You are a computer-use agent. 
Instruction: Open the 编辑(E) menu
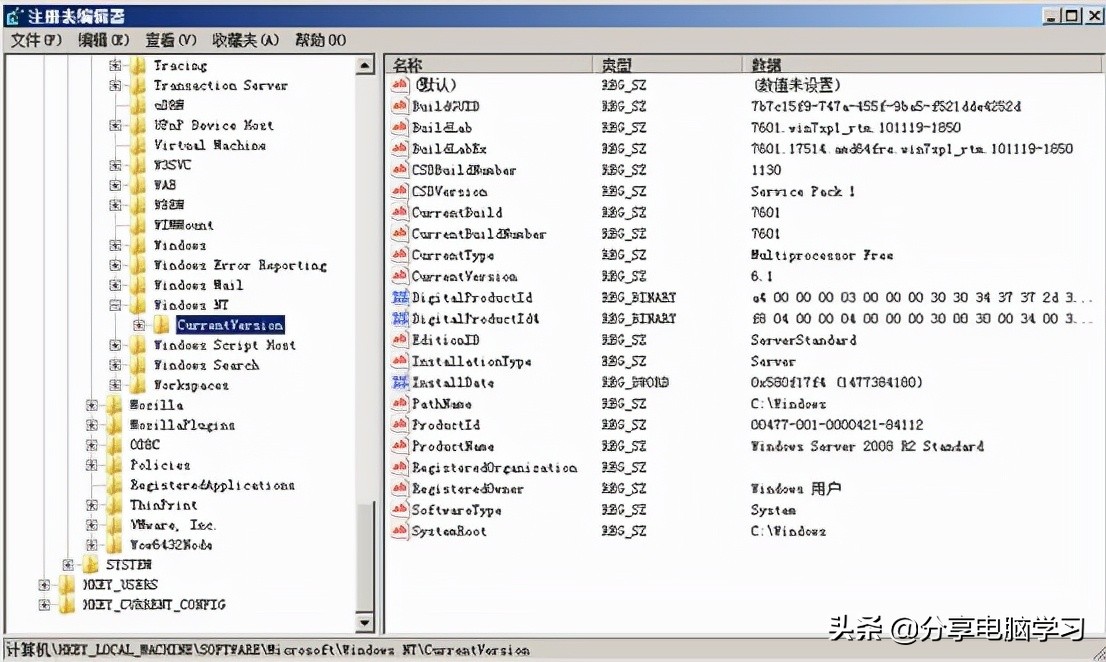point(104,40)
